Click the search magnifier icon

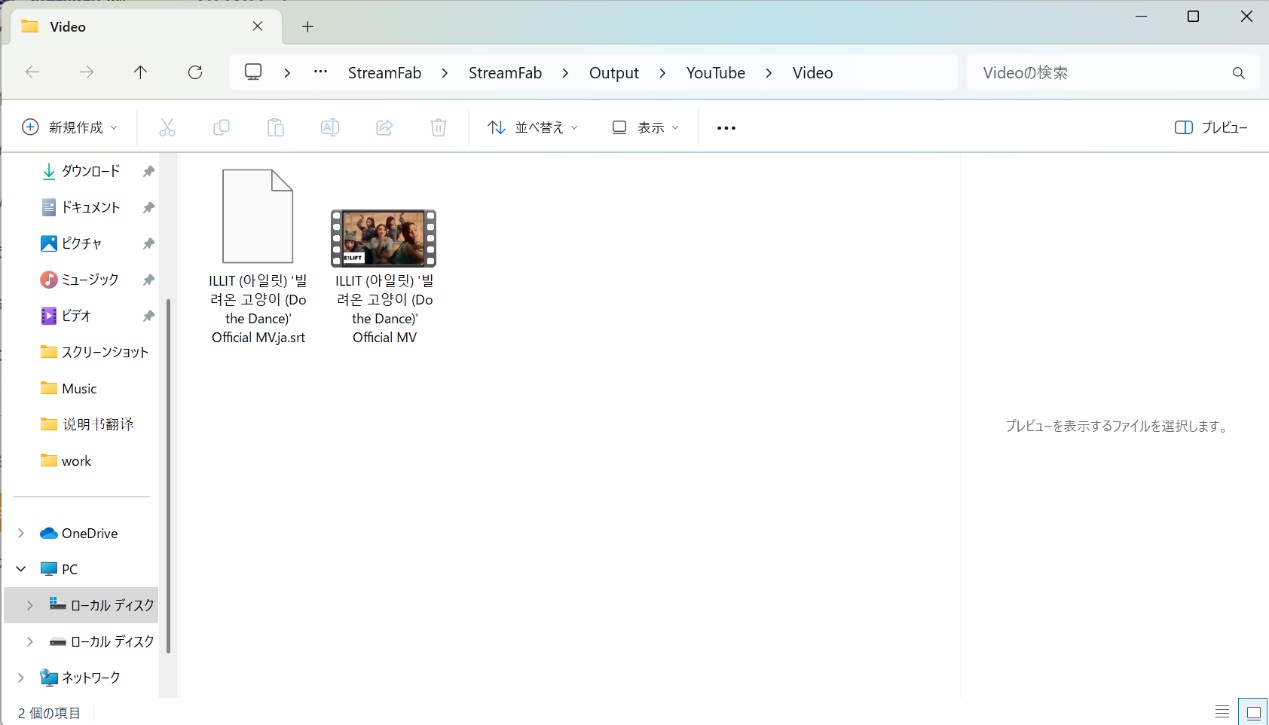click(x=1239, y=73)
